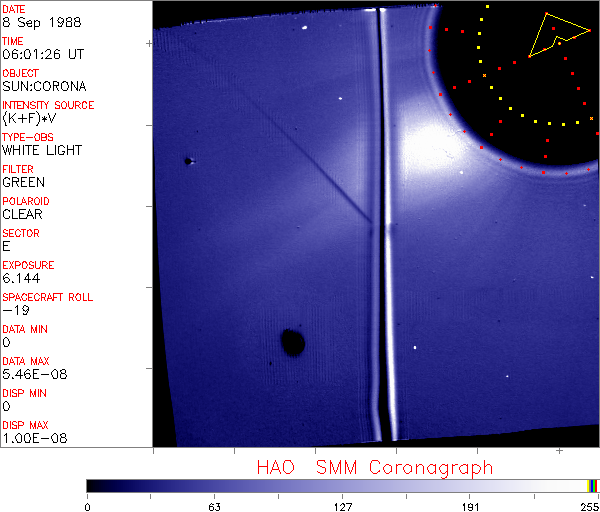Click the DATA MIN label
The width and height of the screenshot is (600, 512).
click(25, 329)
